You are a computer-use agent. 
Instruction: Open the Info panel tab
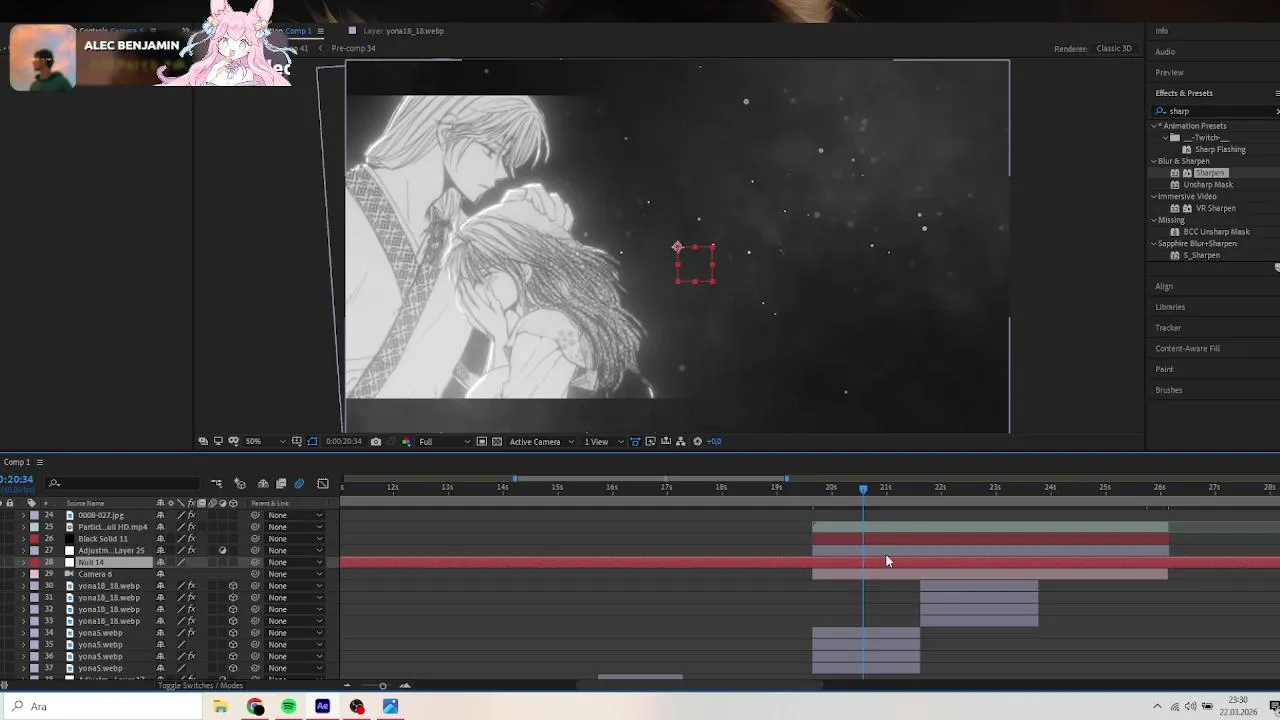click(x=1162, y=31)
